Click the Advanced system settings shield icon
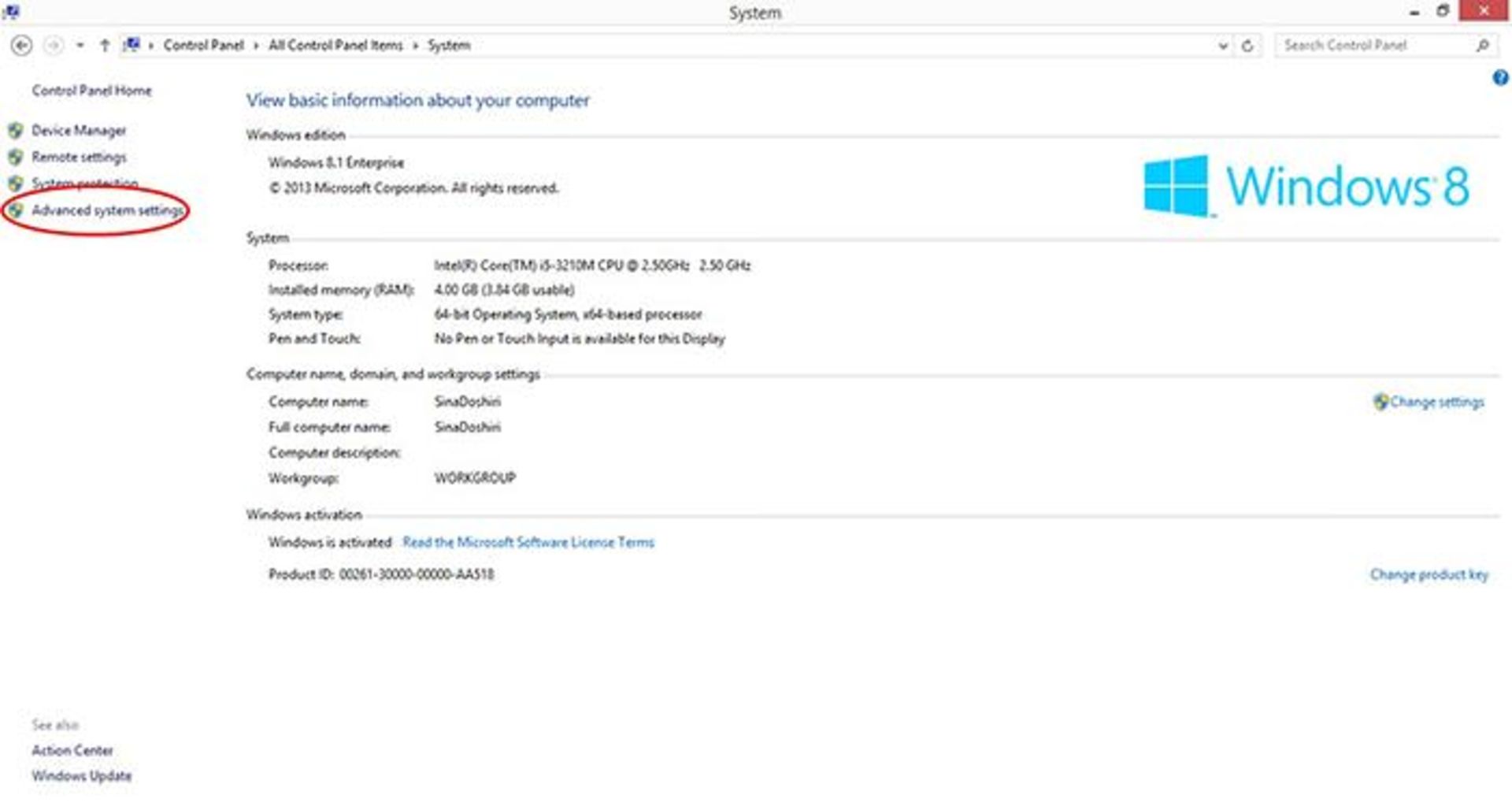This screenshot has width=1512, height=806. [15, 210]
